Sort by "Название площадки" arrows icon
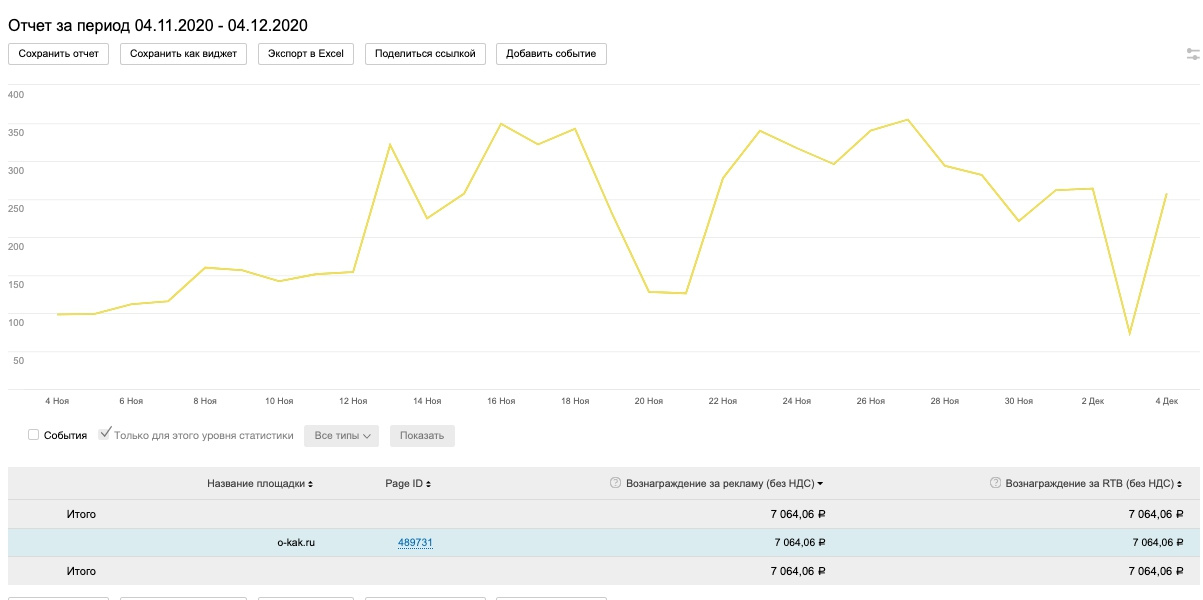Viewport: 1203px width, 600px height. click(x=310, y=484)
